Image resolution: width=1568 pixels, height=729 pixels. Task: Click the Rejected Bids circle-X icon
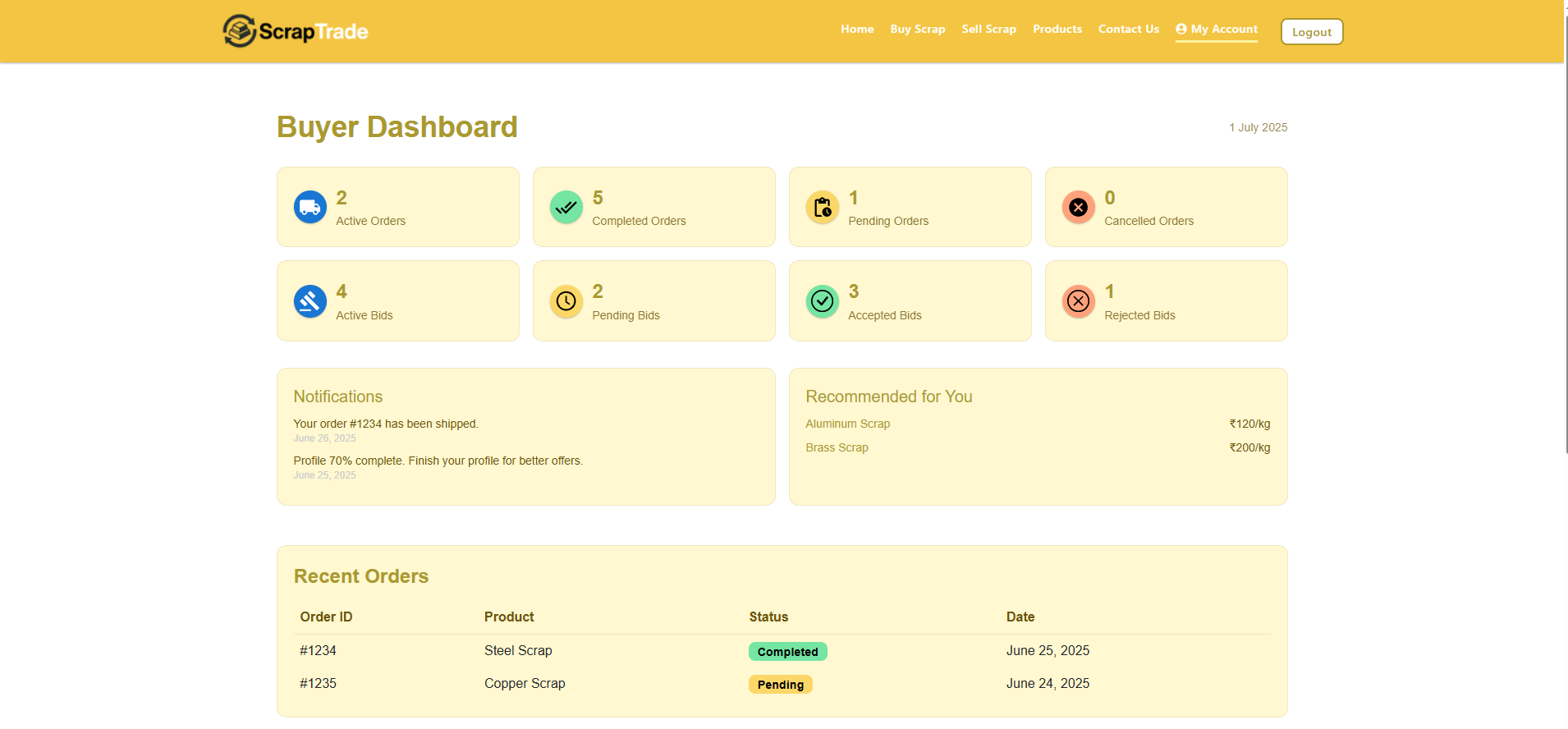(x=1079, y=301)
